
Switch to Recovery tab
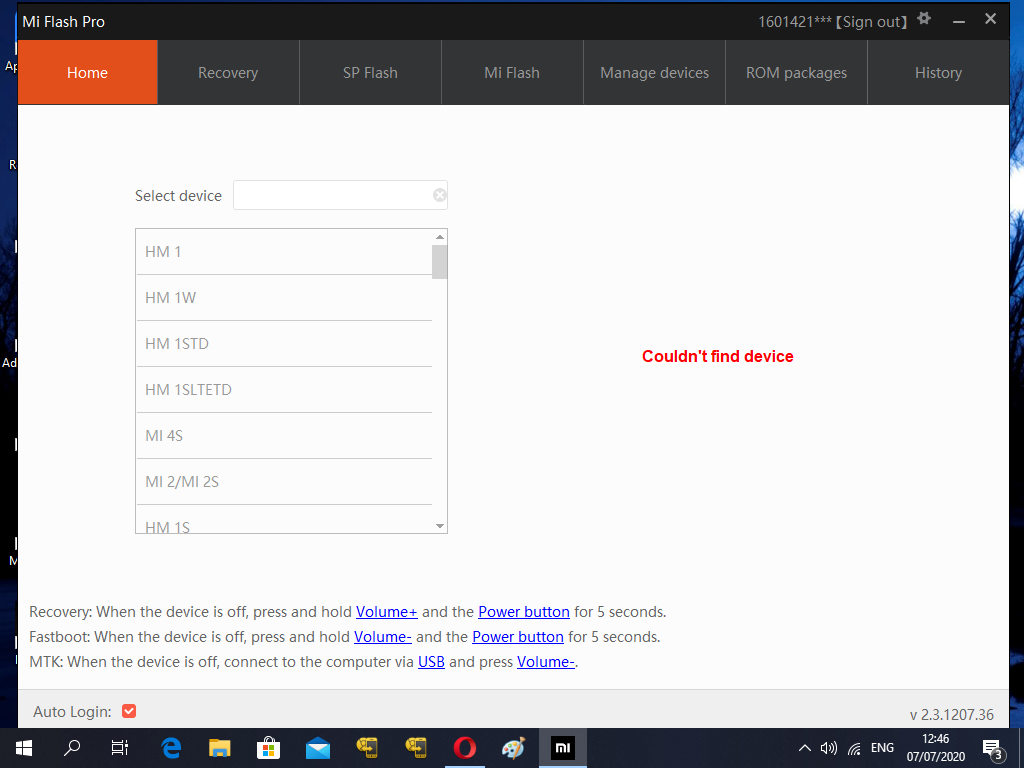[228, 72]
